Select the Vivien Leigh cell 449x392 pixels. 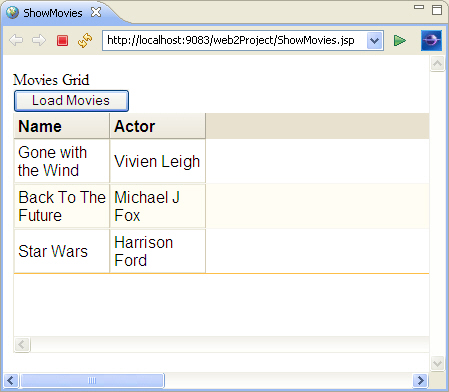158,161
